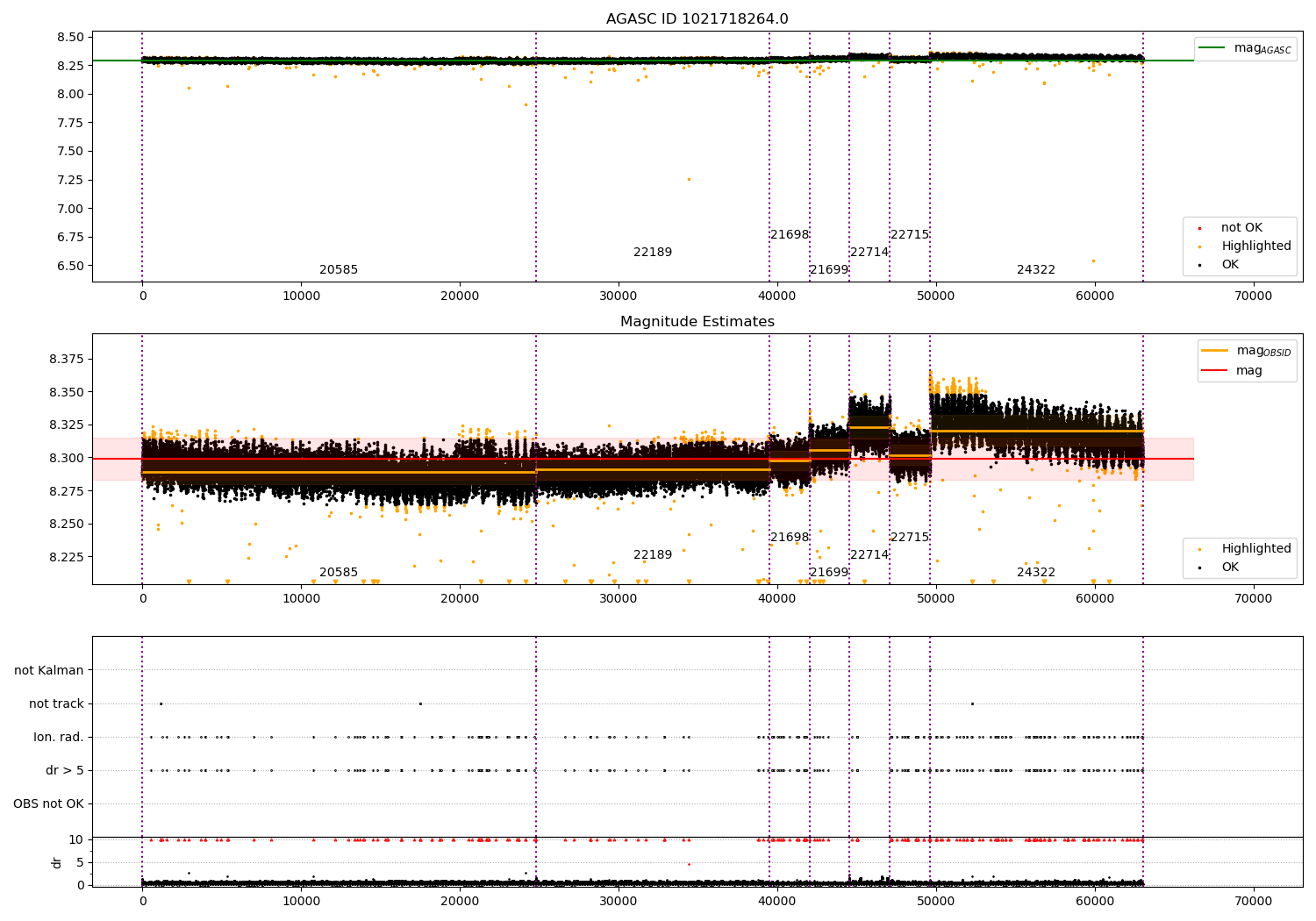The width and height of the screenshot is (1316, 921).
Task: Click obsid label 21699 in the top plot
Action: click(x=829, y=270)
